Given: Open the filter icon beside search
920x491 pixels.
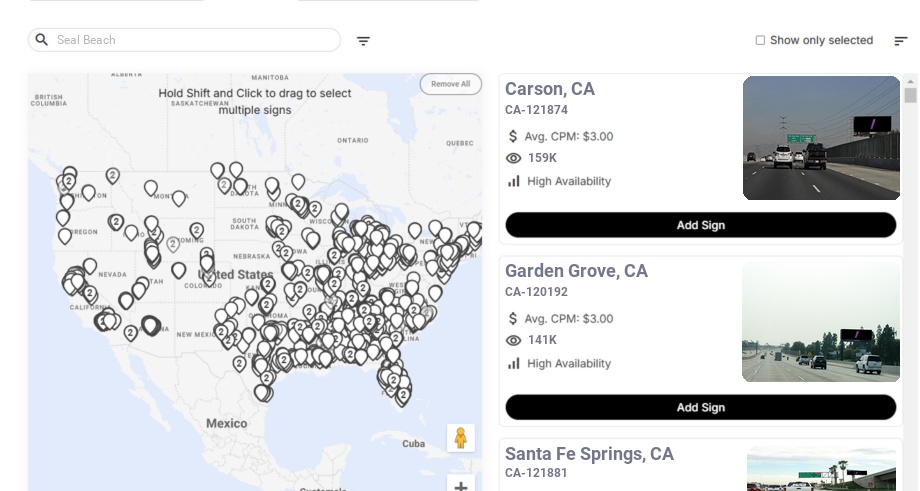Looking at the screenshot, I should tap(363, 41).
